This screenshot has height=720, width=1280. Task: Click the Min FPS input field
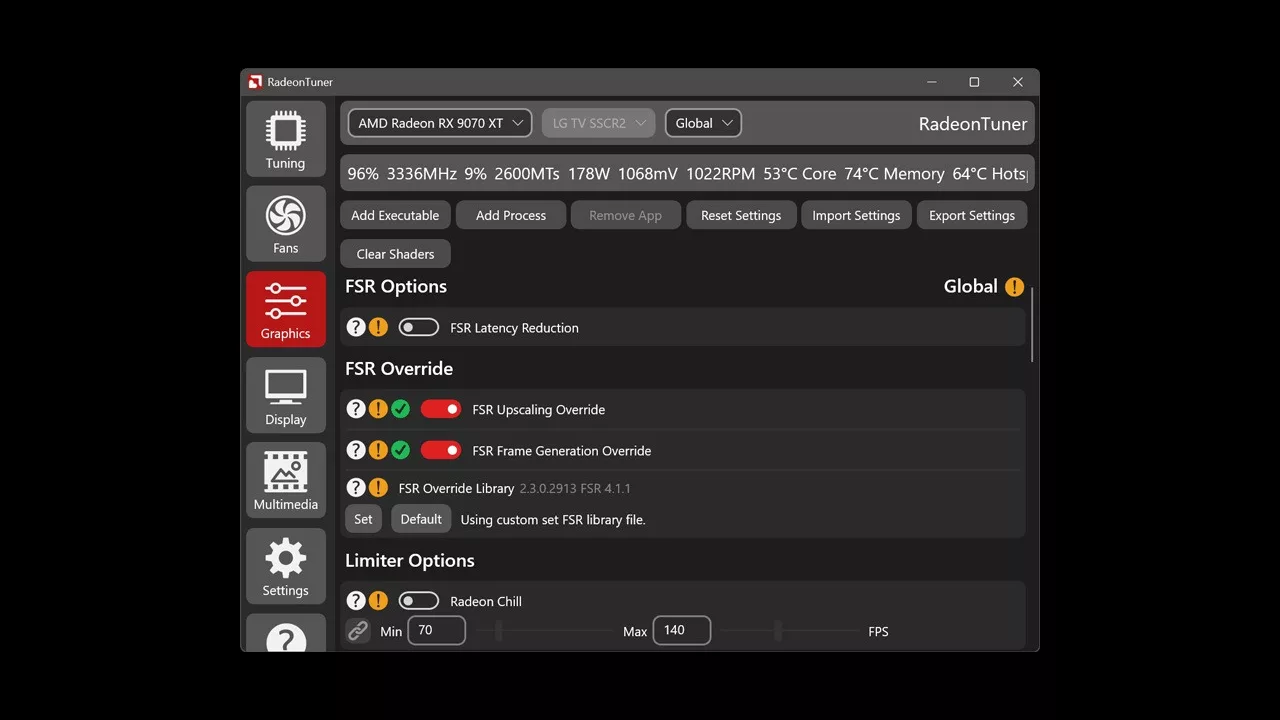(x=437, y=630)
